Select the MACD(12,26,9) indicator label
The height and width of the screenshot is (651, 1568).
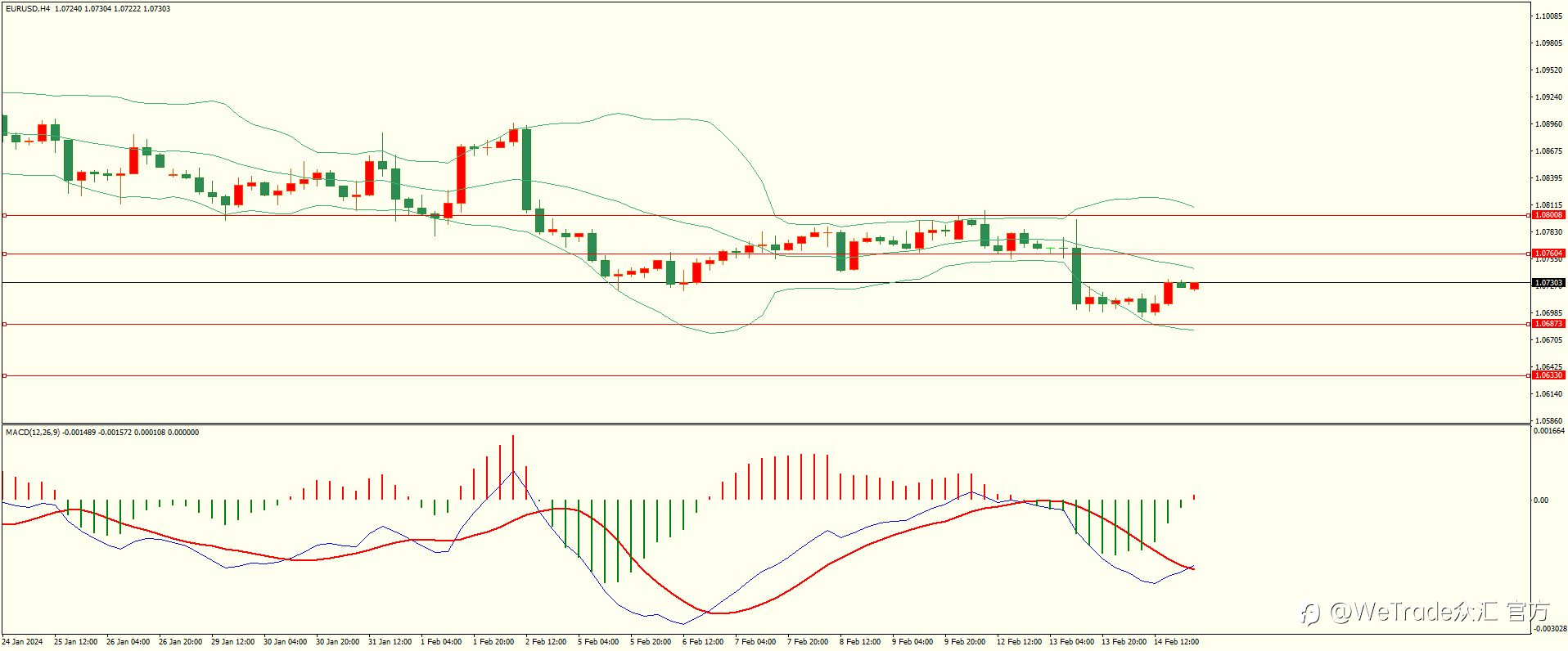33,433
